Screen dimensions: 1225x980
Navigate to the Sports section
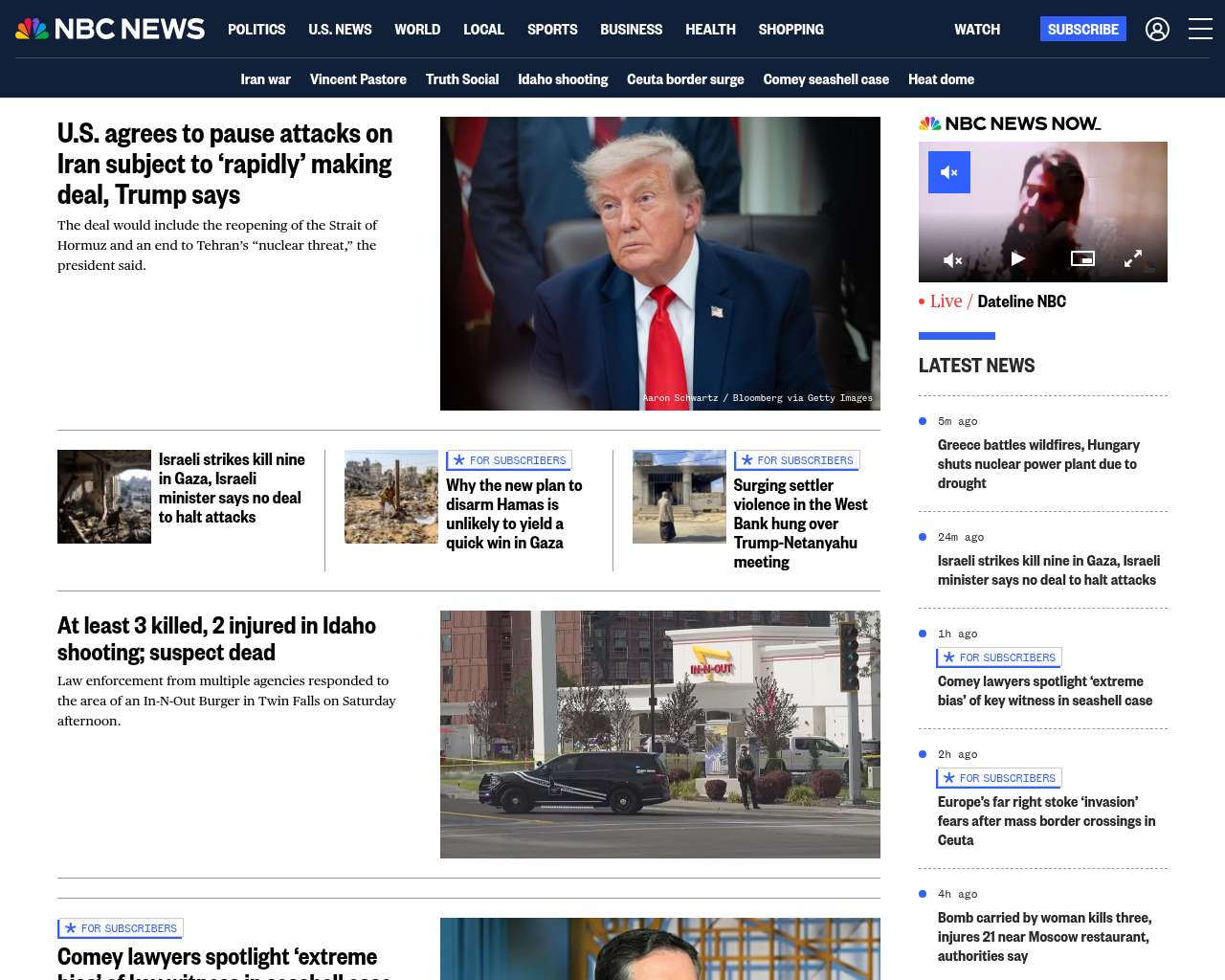point(552,30)
